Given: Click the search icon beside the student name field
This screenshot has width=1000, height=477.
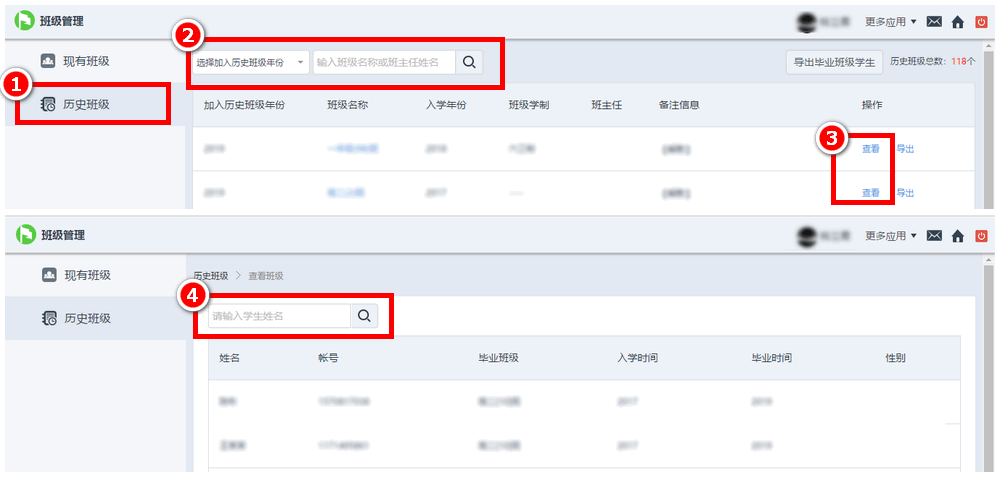Looking at the screenshot, I should point(364,316).
